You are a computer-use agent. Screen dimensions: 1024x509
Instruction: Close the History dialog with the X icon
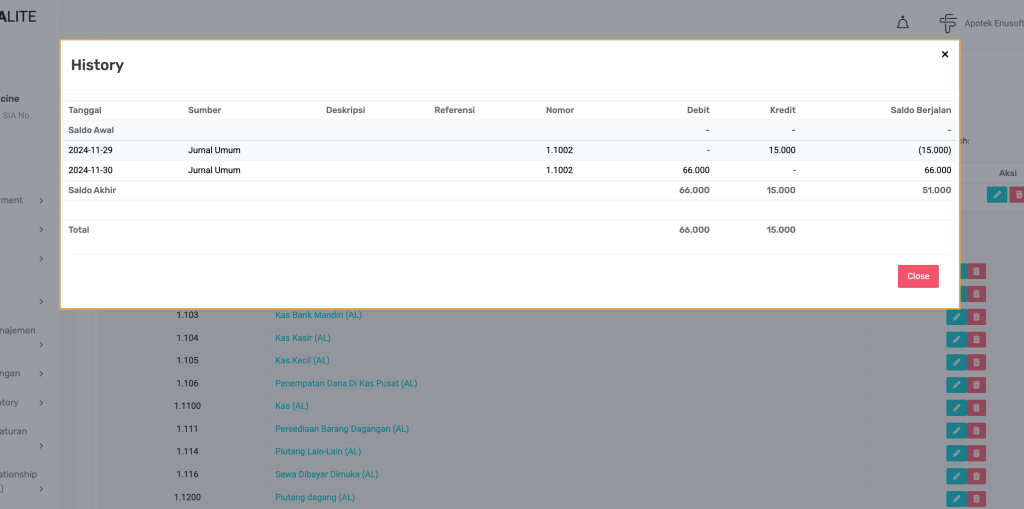pyautogui.click(x=945, y=55)
